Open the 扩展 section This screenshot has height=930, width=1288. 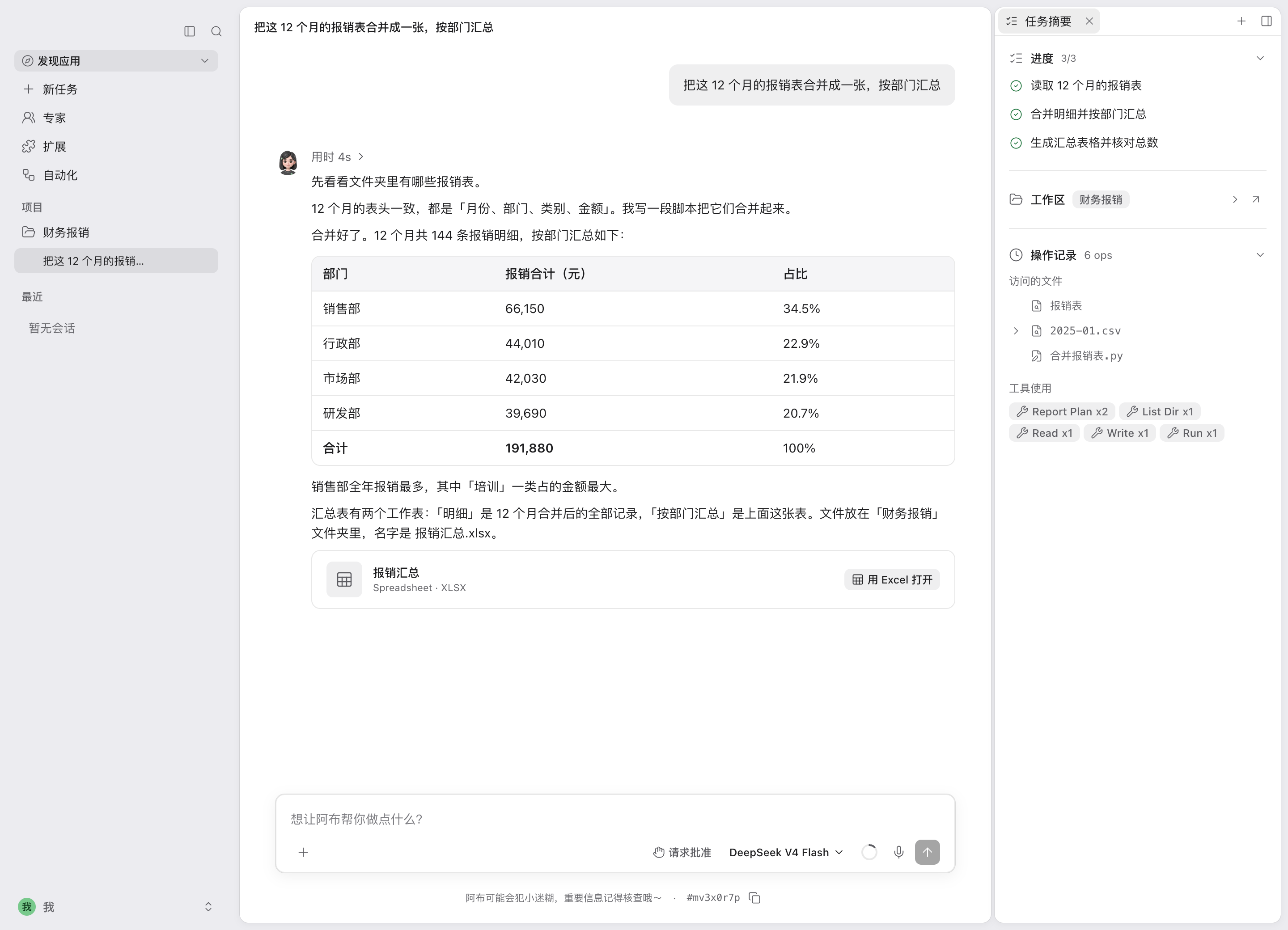click(116, 147)
